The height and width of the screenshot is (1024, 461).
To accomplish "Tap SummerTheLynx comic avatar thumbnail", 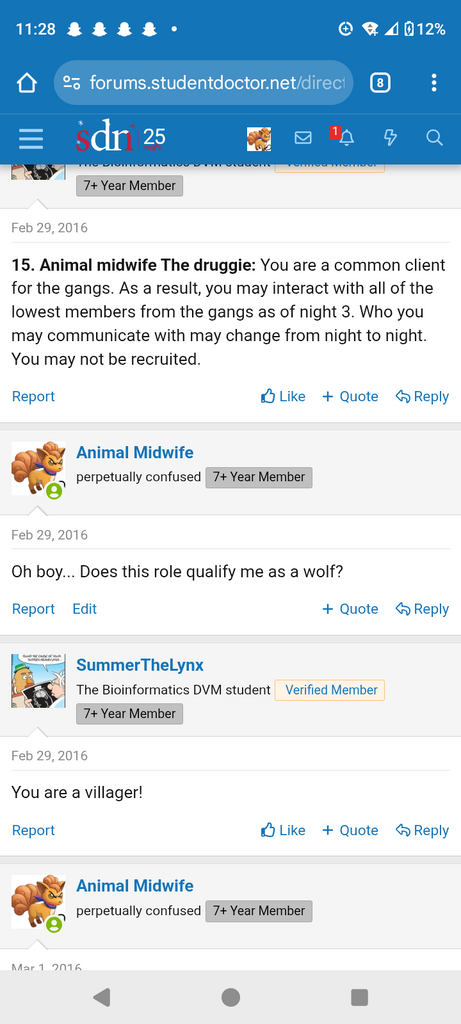I will coord(39,680).
